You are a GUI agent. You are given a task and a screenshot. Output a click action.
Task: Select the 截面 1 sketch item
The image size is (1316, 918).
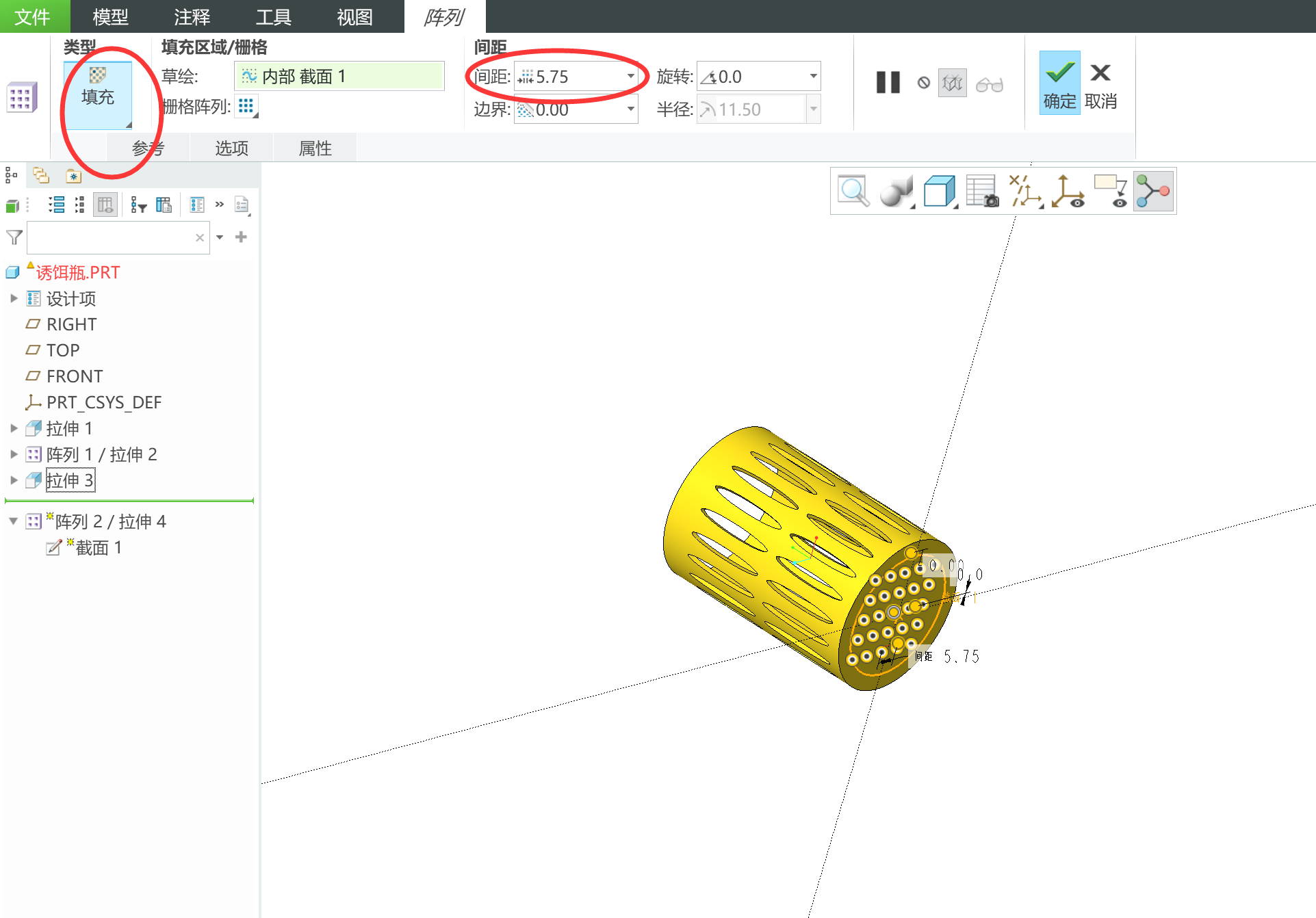(98, 547)
